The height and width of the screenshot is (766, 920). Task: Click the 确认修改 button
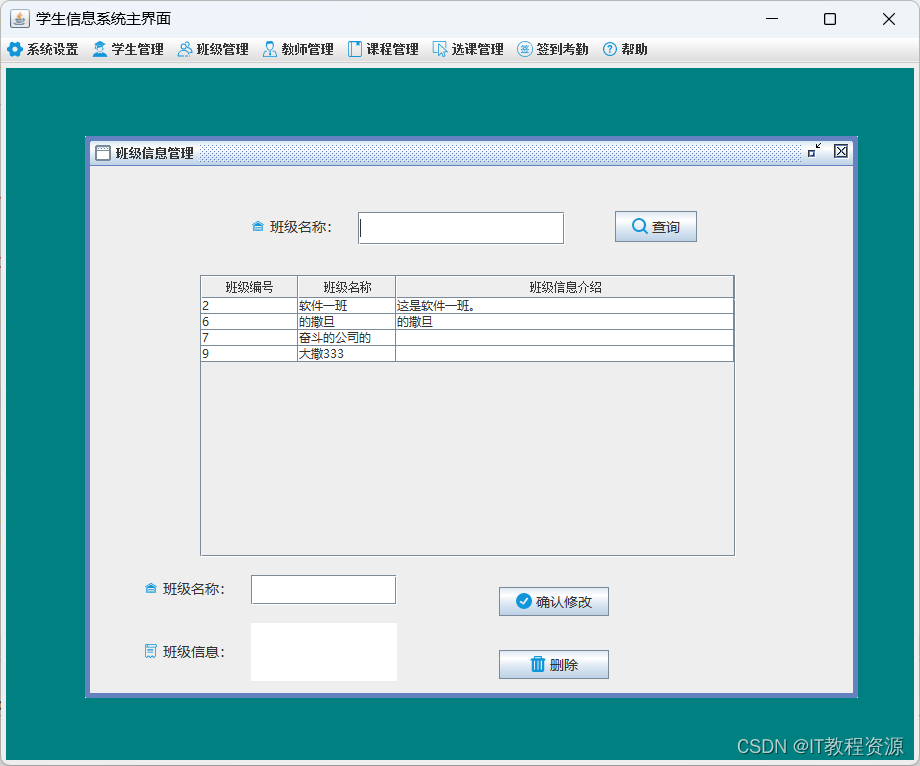(x=553, y=601)
